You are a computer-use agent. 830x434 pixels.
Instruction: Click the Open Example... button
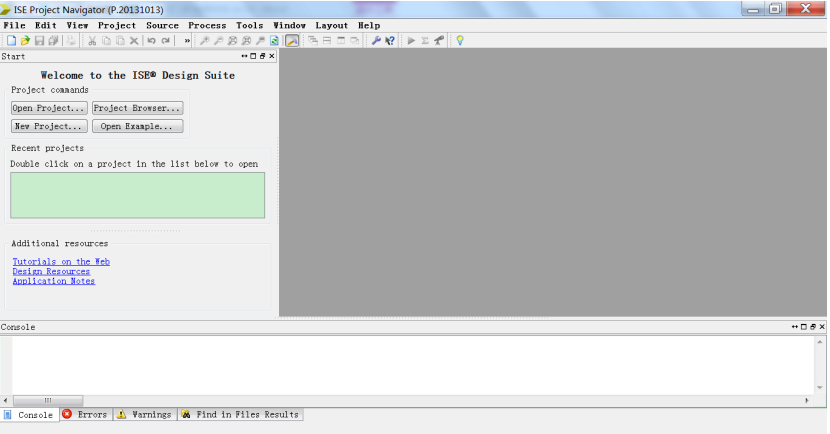[x=138, y=126]
